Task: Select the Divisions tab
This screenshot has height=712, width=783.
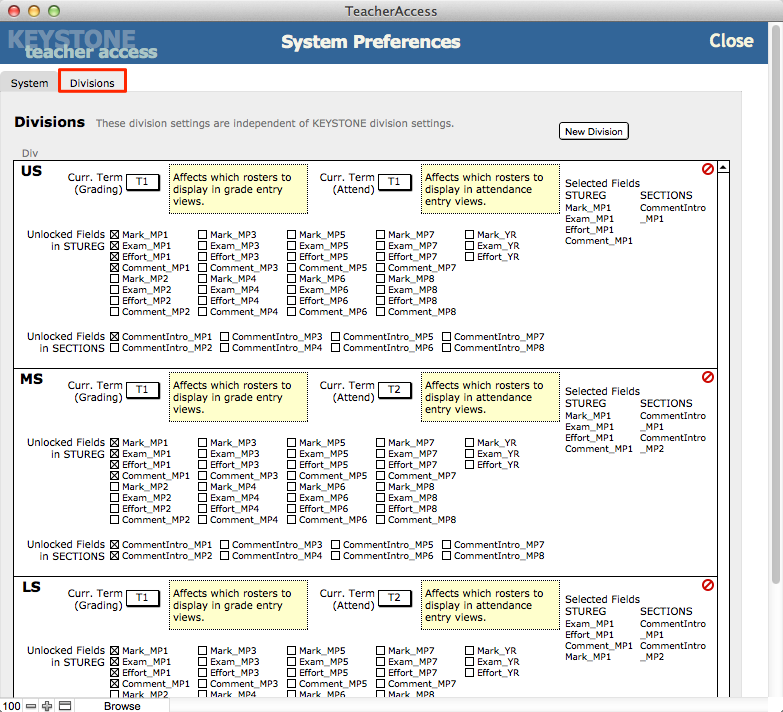Action: (x=92, y=83)
